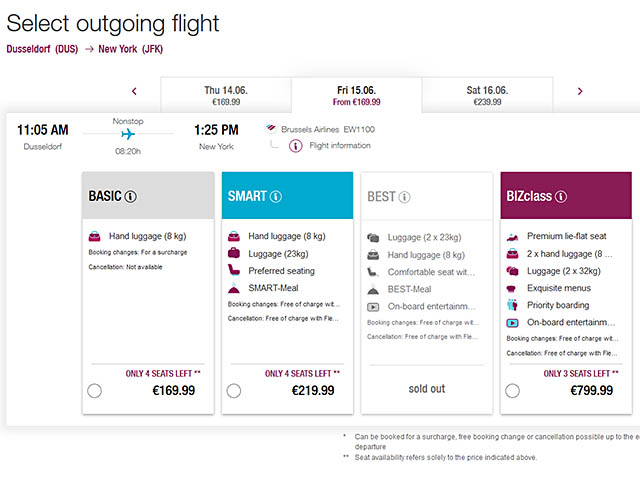Show later dates with right chevron
Viewport: 640px width, 480px height.
[580, 92]
